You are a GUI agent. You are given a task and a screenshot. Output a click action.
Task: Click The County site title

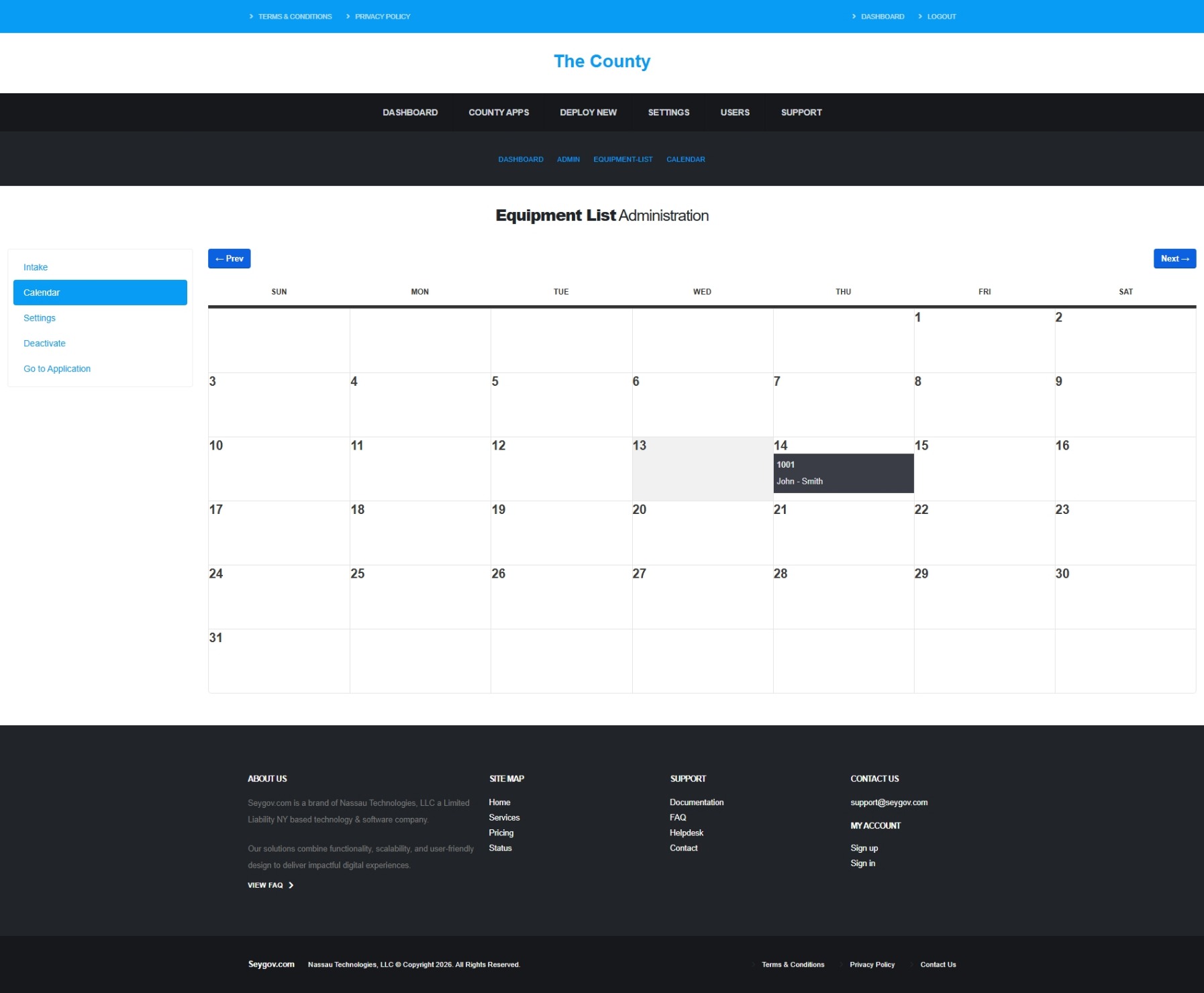[602, 61]
